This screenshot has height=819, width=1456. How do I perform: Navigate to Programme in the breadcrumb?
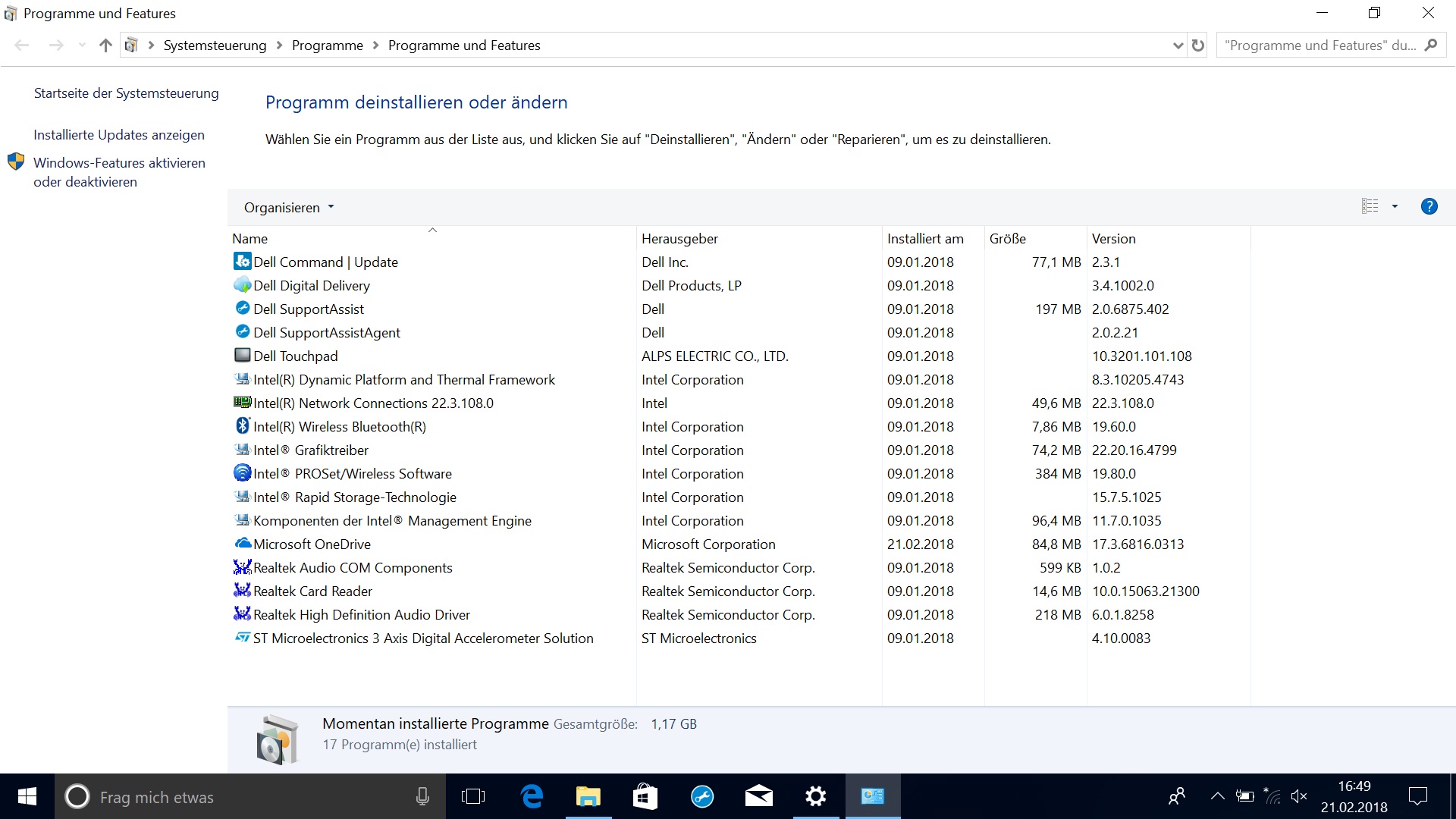pyautogui.click(x=327, y=45)
